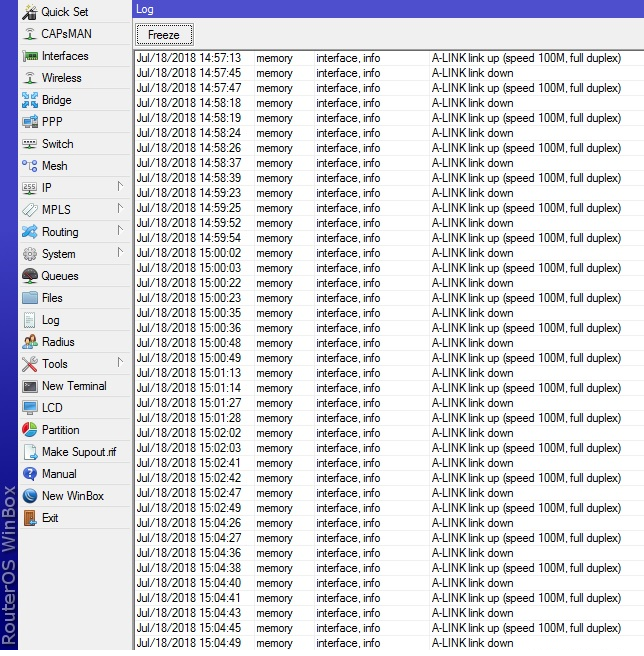
Task: Click the Mesh nodes icon
Action: tap(30, 166)
